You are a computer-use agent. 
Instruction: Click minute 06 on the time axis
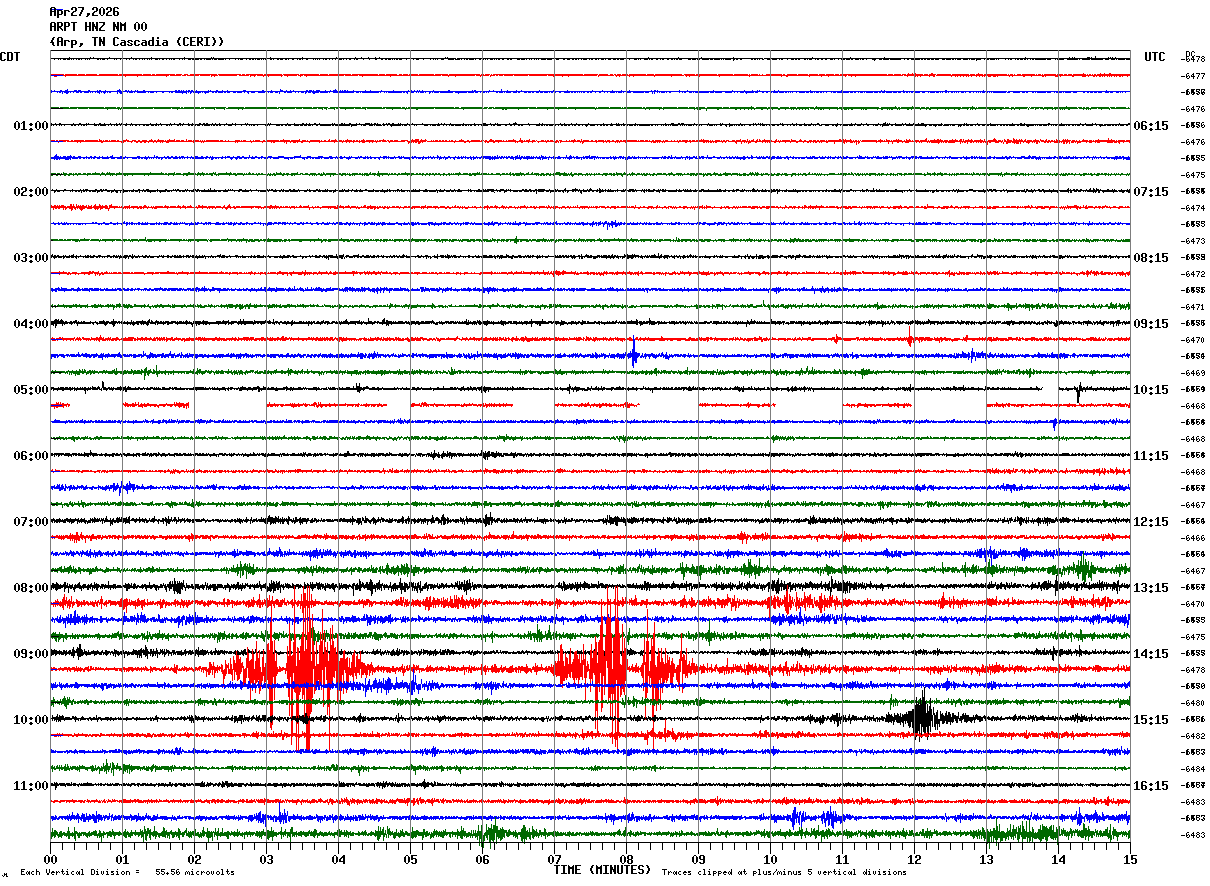[x=482, y=859]
